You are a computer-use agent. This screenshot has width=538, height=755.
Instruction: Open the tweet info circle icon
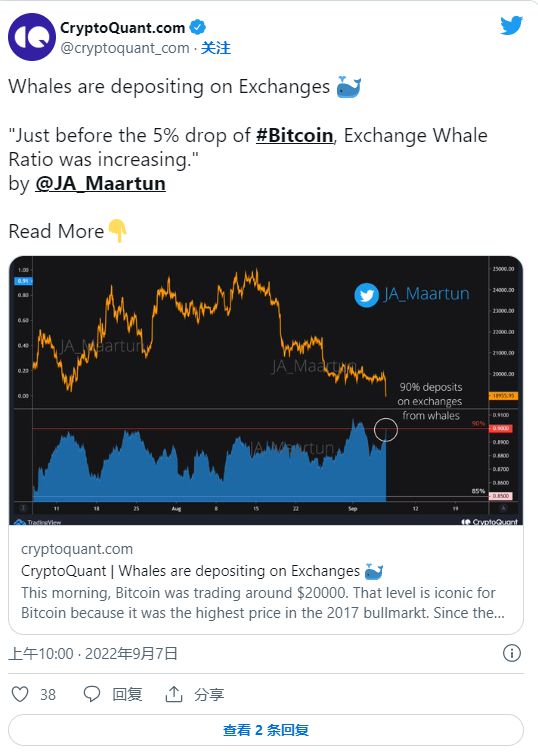click(512, 653)
